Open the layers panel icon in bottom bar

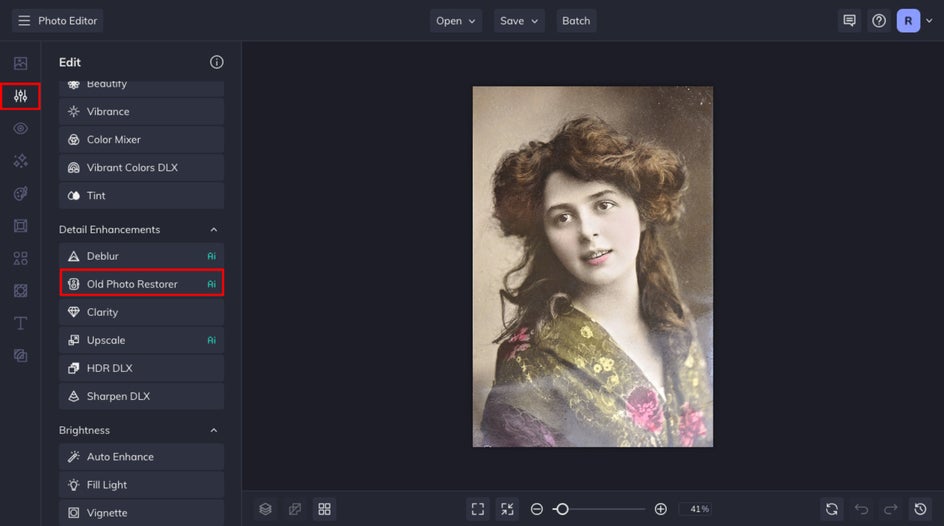[x=266, y=509]
